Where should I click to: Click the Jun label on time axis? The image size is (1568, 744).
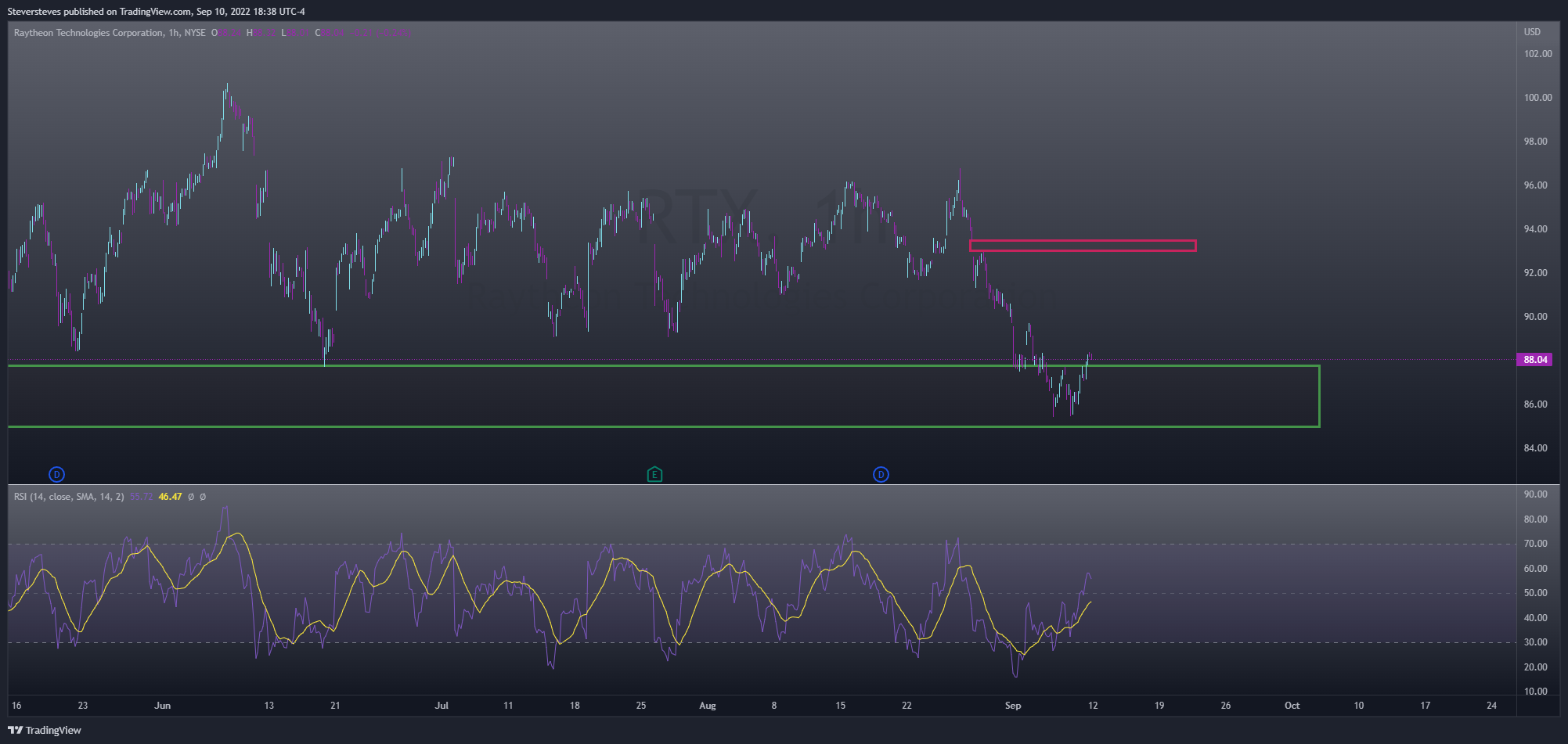click(162, 706)
